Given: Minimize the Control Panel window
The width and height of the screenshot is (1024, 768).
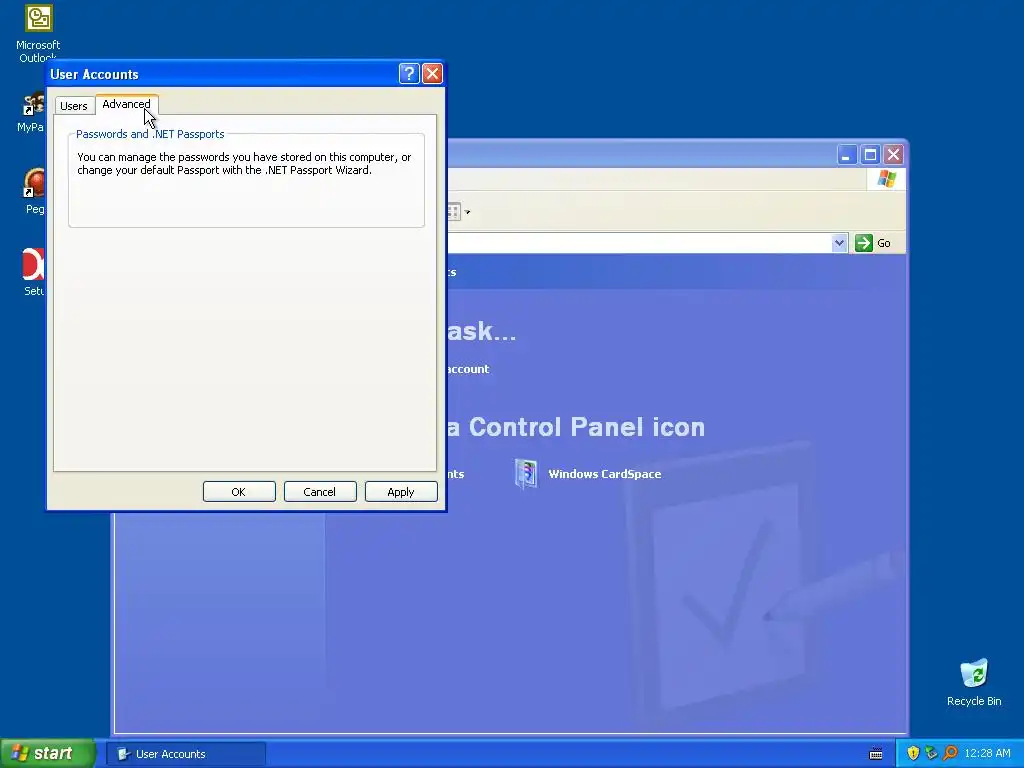Looking at the screenshot, I should 846,155.
